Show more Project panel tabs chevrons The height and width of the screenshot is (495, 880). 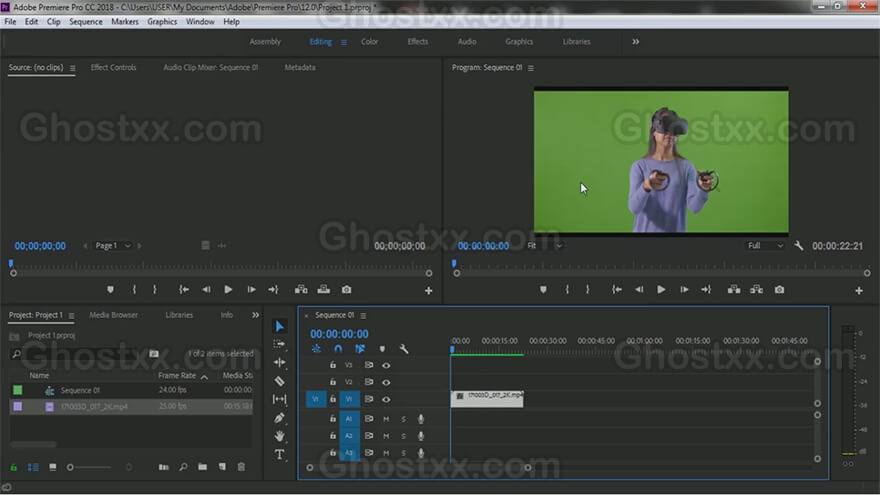(255, 315)
